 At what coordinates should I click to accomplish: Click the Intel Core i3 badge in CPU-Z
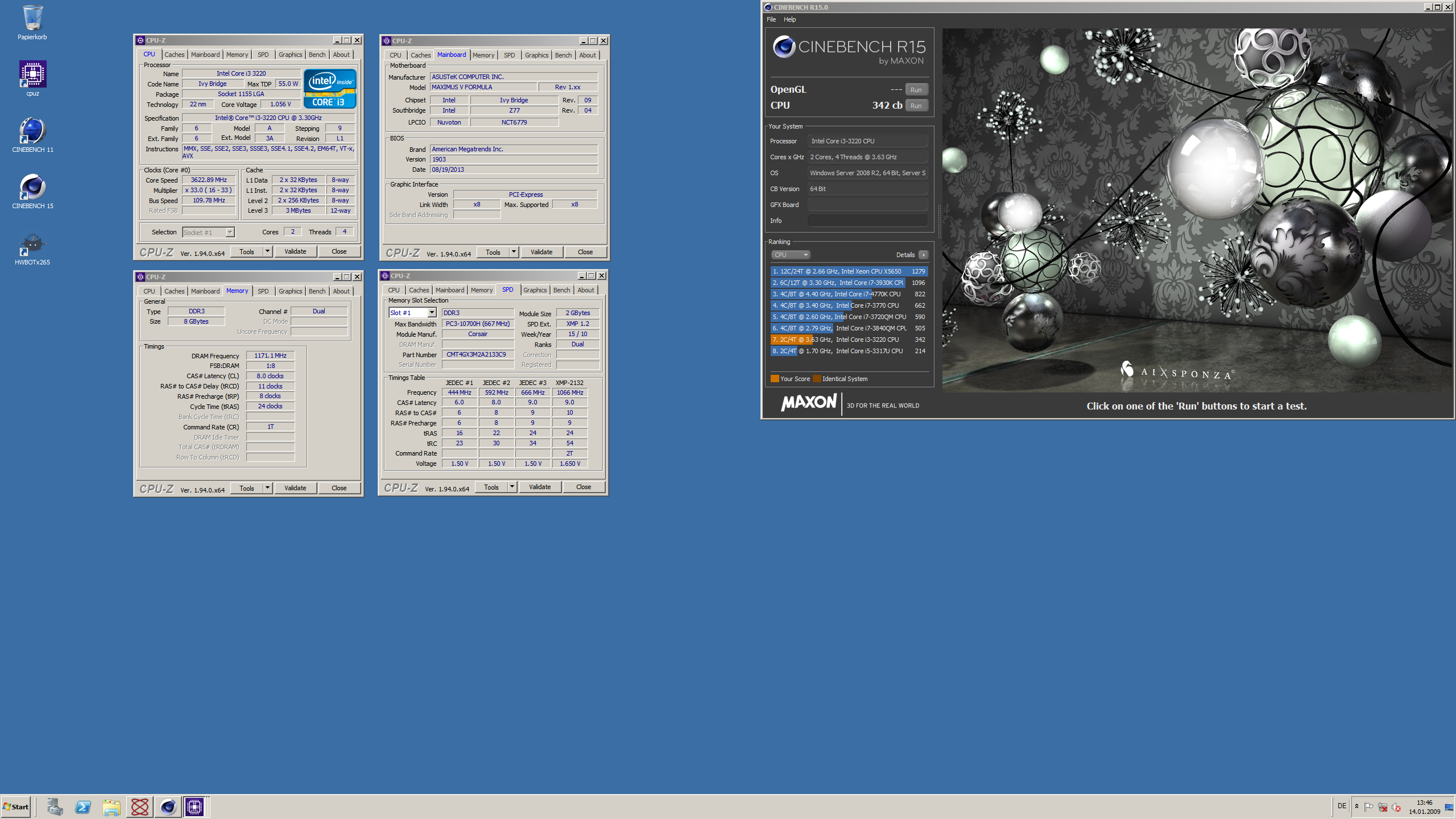click(x=330, y=88)
